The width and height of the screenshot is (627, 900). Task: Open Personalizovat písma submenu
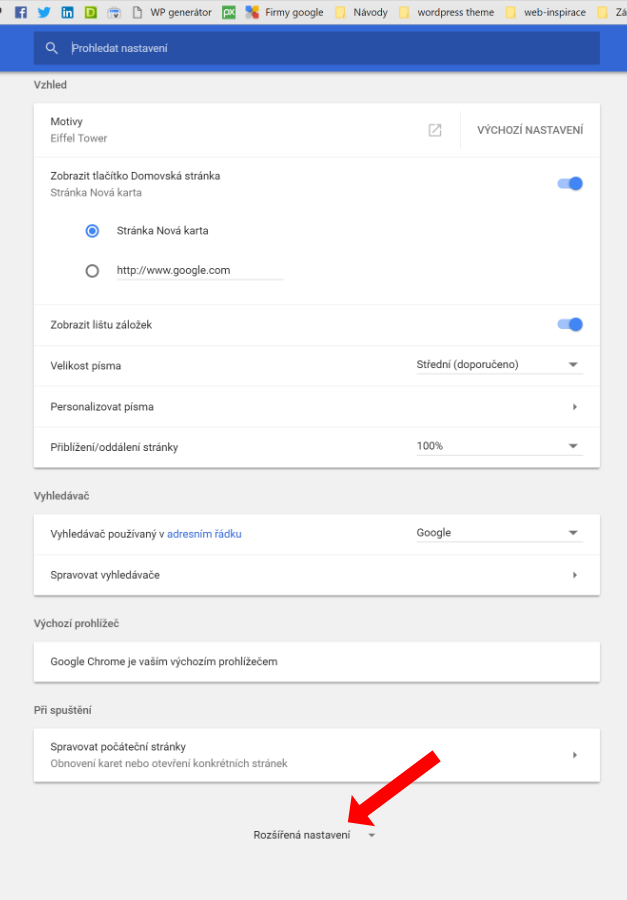coord(317,407)
